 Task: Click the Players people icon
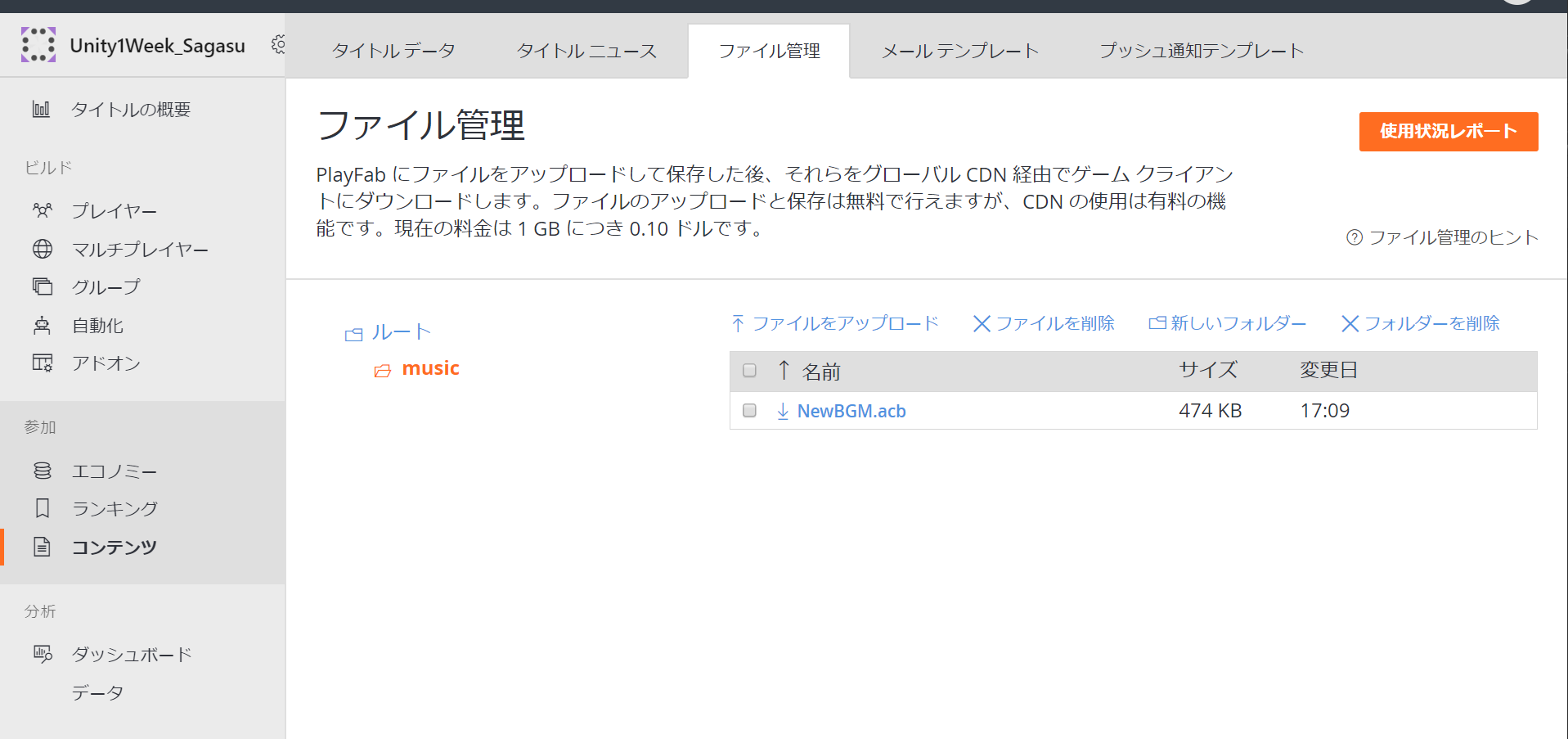43,210
